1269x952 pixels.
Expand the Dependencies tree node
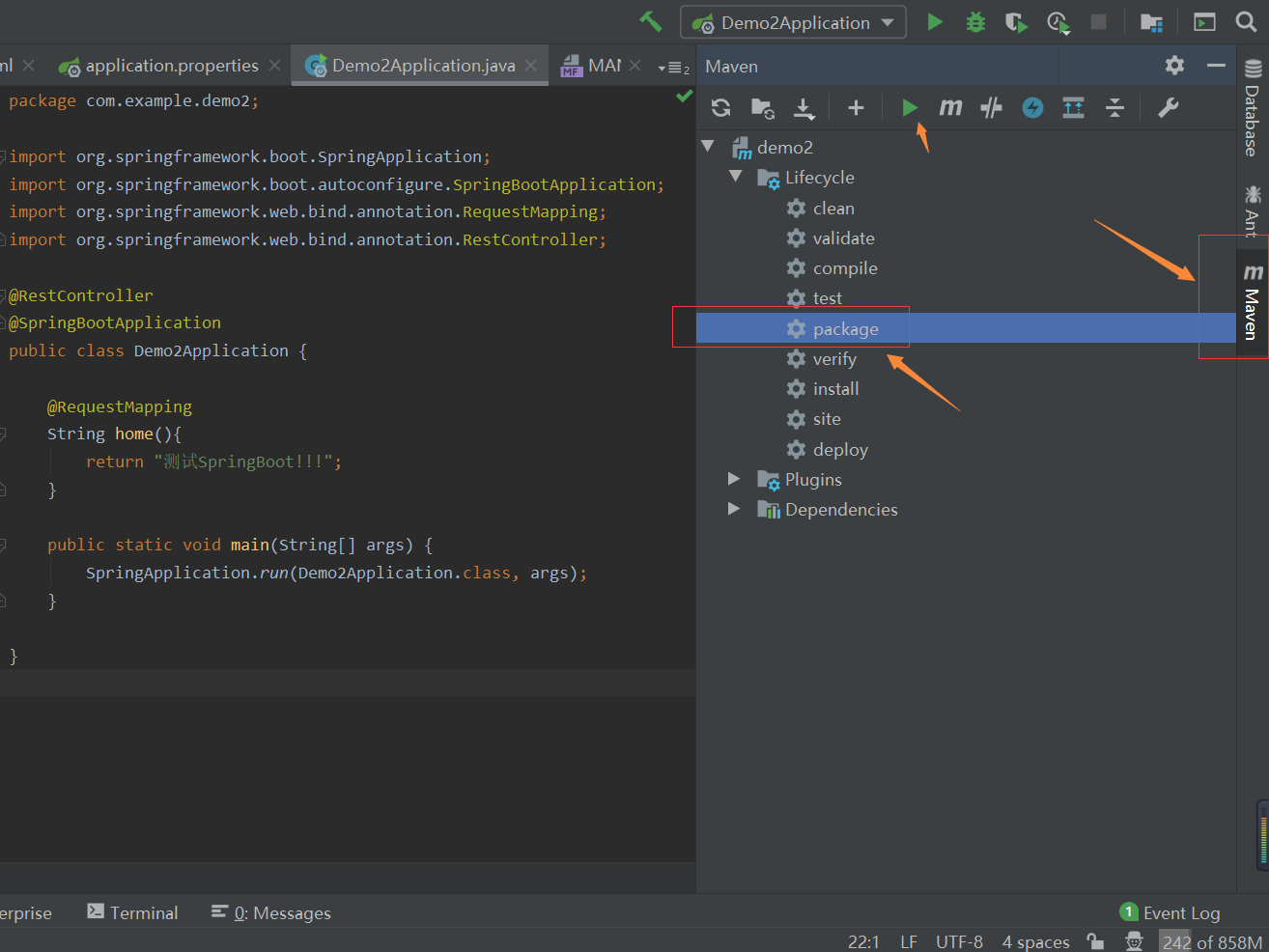tap(734, 509)
